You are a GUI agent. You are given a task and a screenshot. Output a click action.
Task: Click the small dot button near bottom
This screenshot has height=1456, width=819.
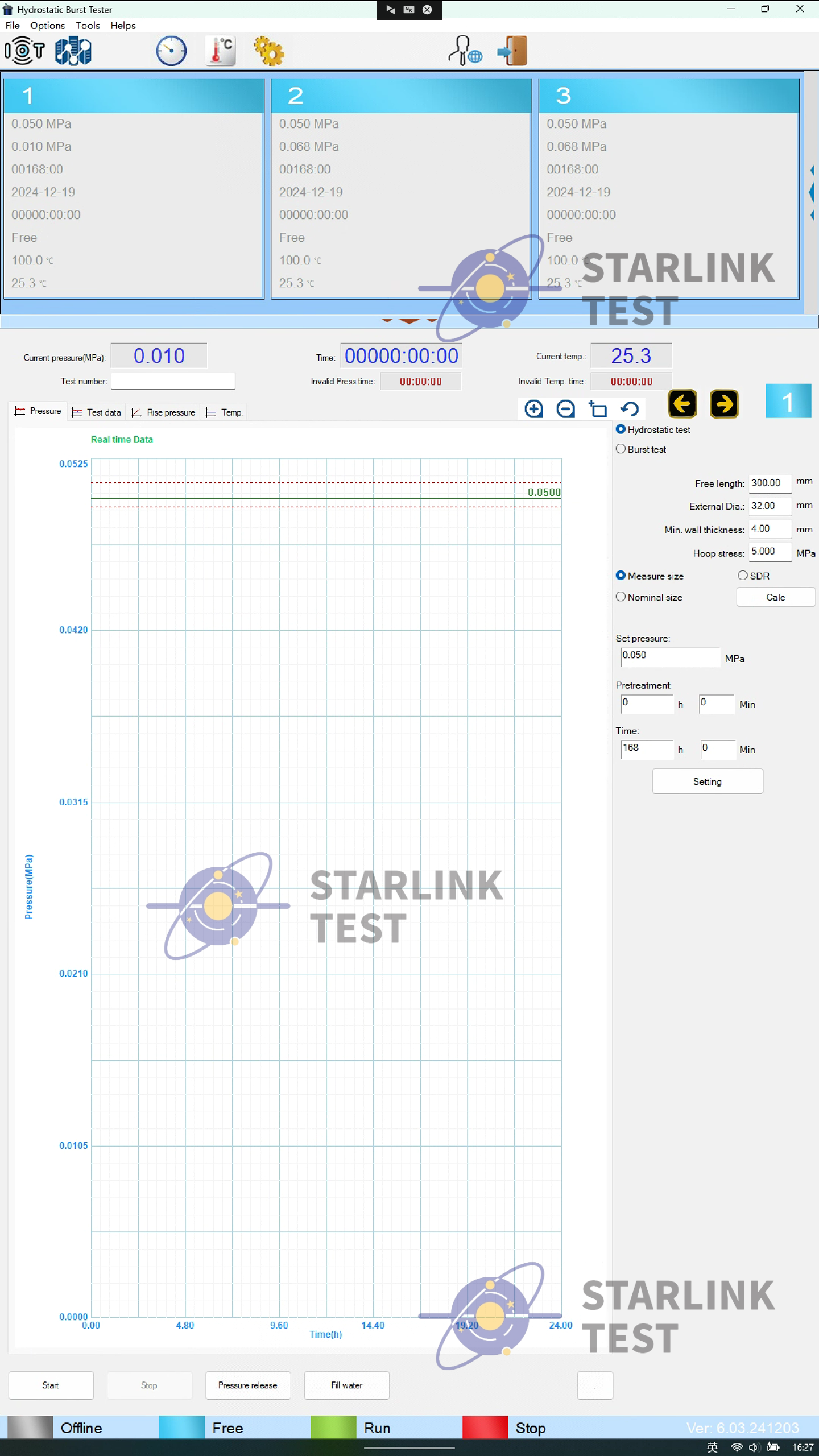pos(595,1385)
